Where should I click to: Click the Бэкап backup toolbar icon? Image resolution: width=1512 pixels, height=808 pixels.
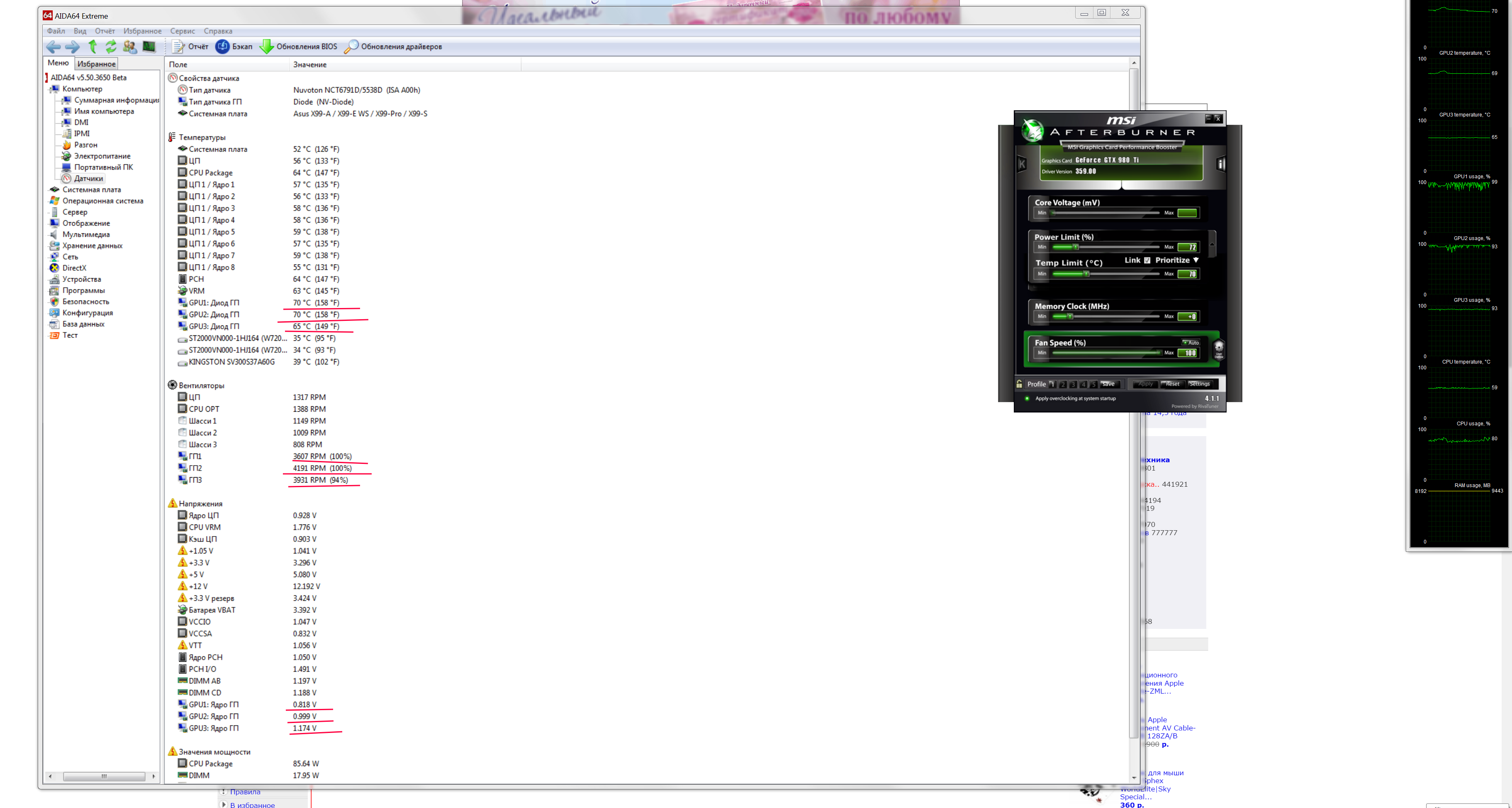pyautogui.click(x=222, y=46)
